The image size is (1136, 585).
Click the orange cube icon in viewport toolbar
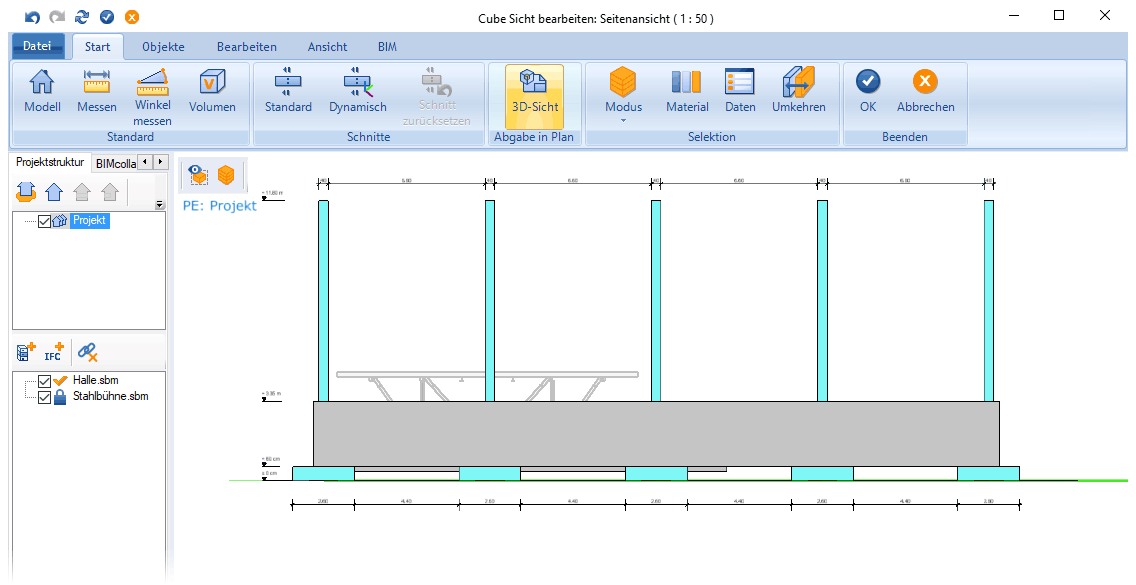[x=226, y=175]
